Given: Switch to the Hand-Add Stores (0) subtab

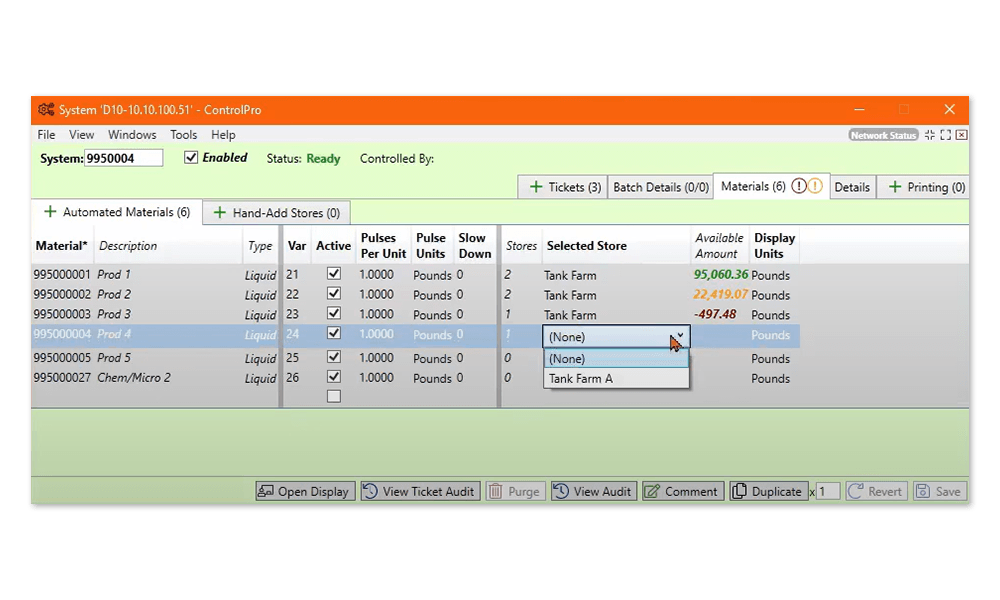Looking at the screenshot, I should pyautogui.click(x=276, y=213).
